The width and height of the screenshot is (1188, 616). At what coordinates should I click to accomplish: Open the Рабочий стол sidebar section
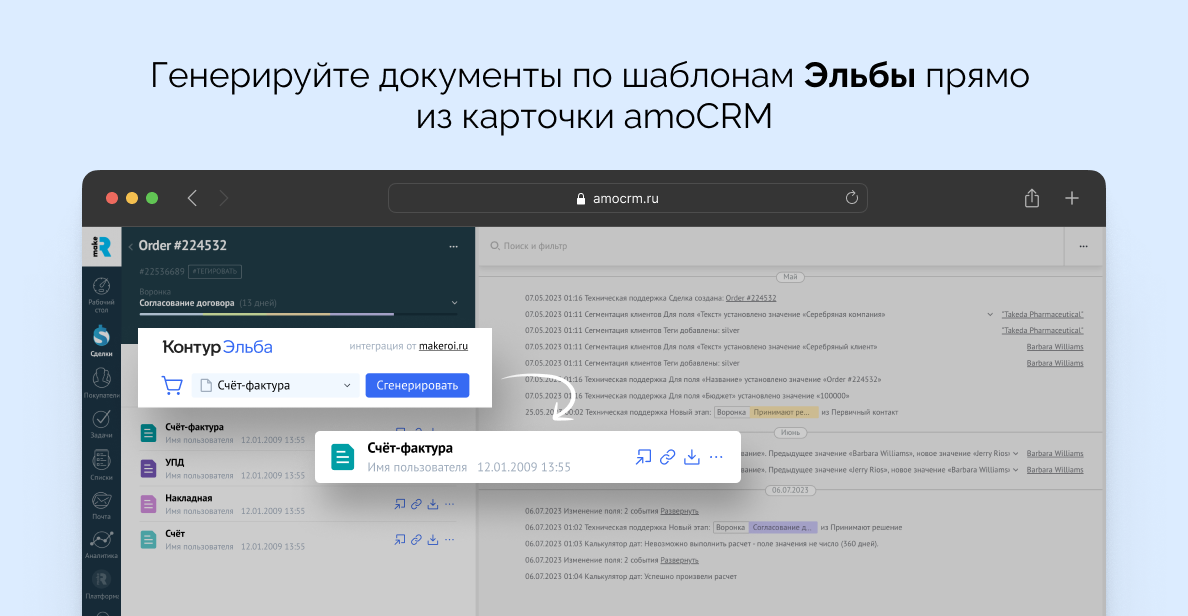click(102, 294)
